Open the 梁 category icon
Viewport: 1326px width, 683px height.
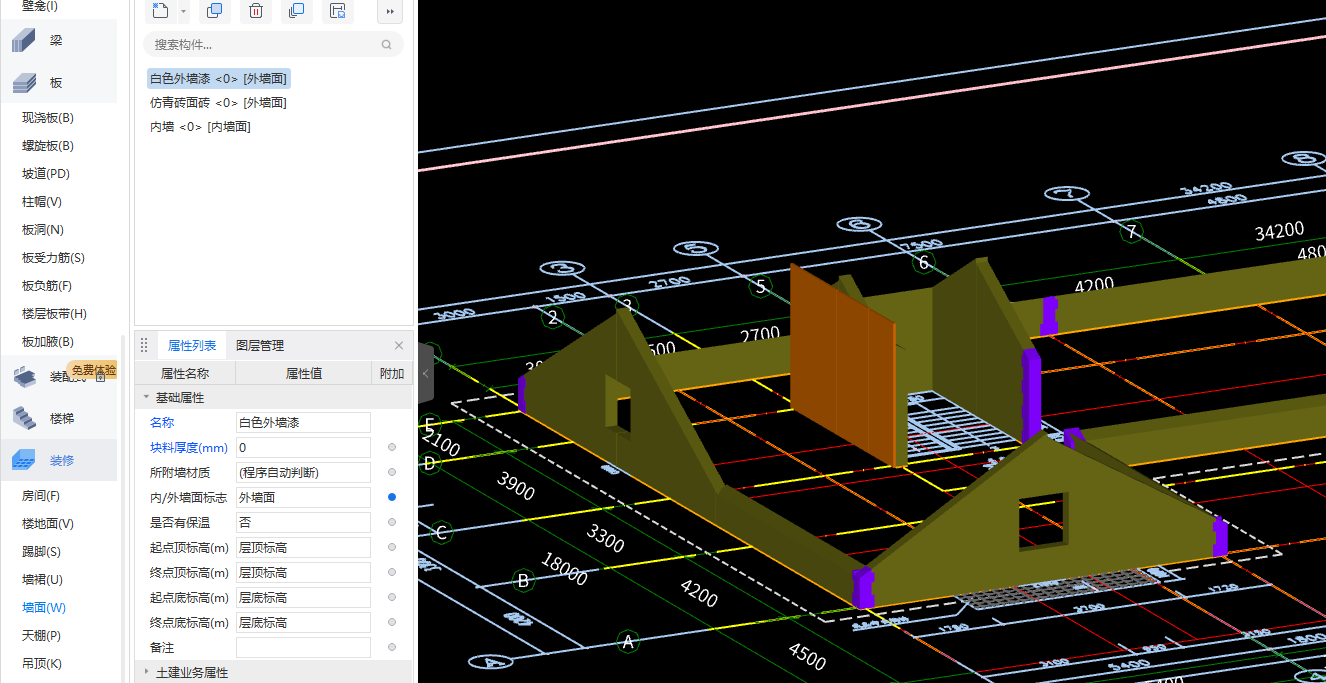click(x=24, y=41)
